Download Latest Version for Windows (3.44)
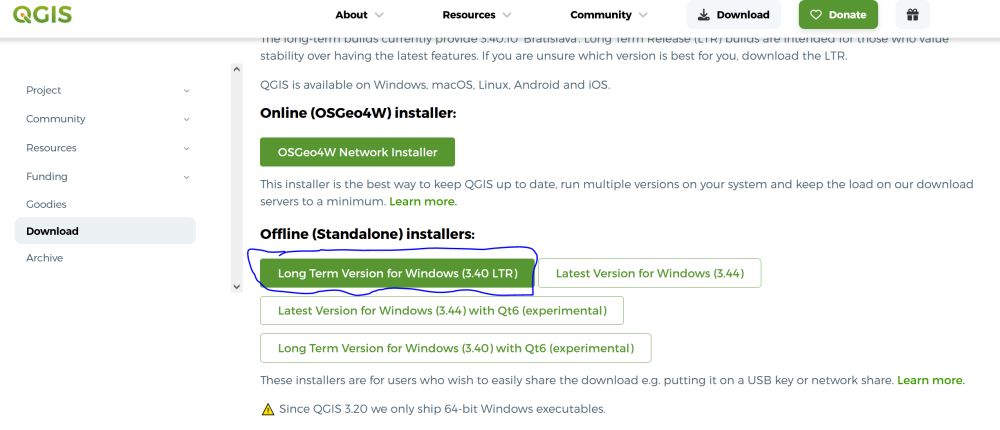1000x430 pixels. pyautogui.click(x=650, y=273)
